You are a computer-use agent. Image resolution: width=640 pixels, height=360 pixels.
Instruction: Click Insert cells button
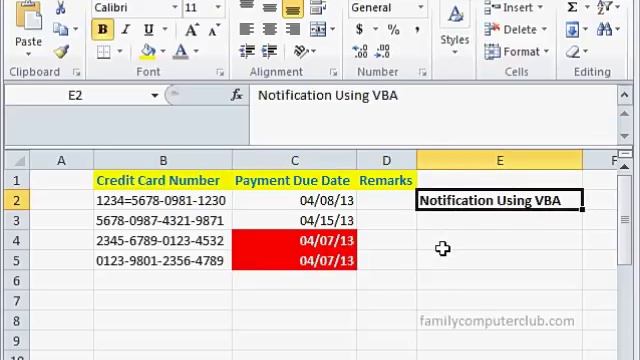pos(513,7)
